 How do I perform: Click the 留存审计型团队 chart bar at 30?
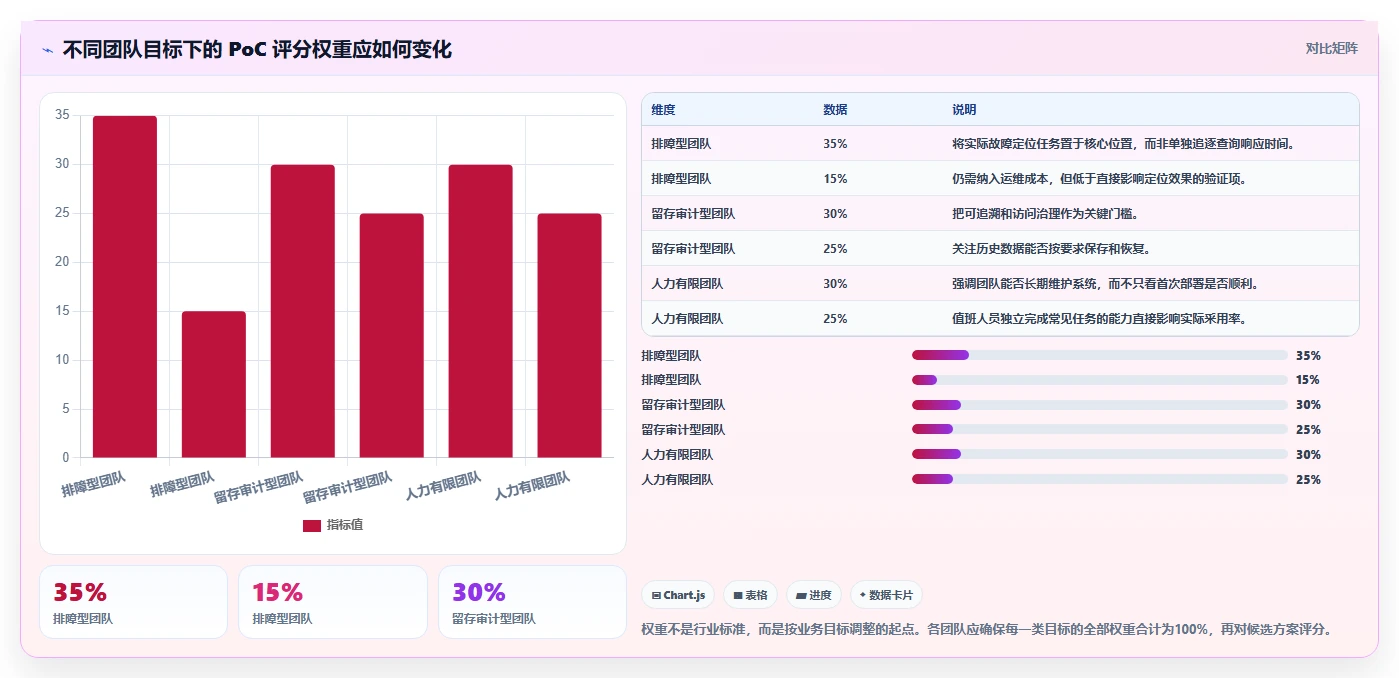pos(303,311)
